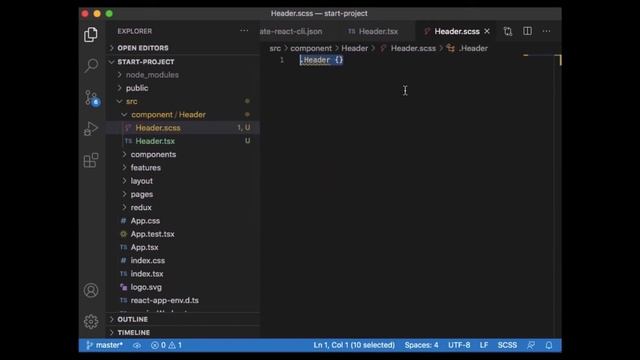Open editor More Actions ellipsis menu
This screenshot has height=360, width=640.
547,31
